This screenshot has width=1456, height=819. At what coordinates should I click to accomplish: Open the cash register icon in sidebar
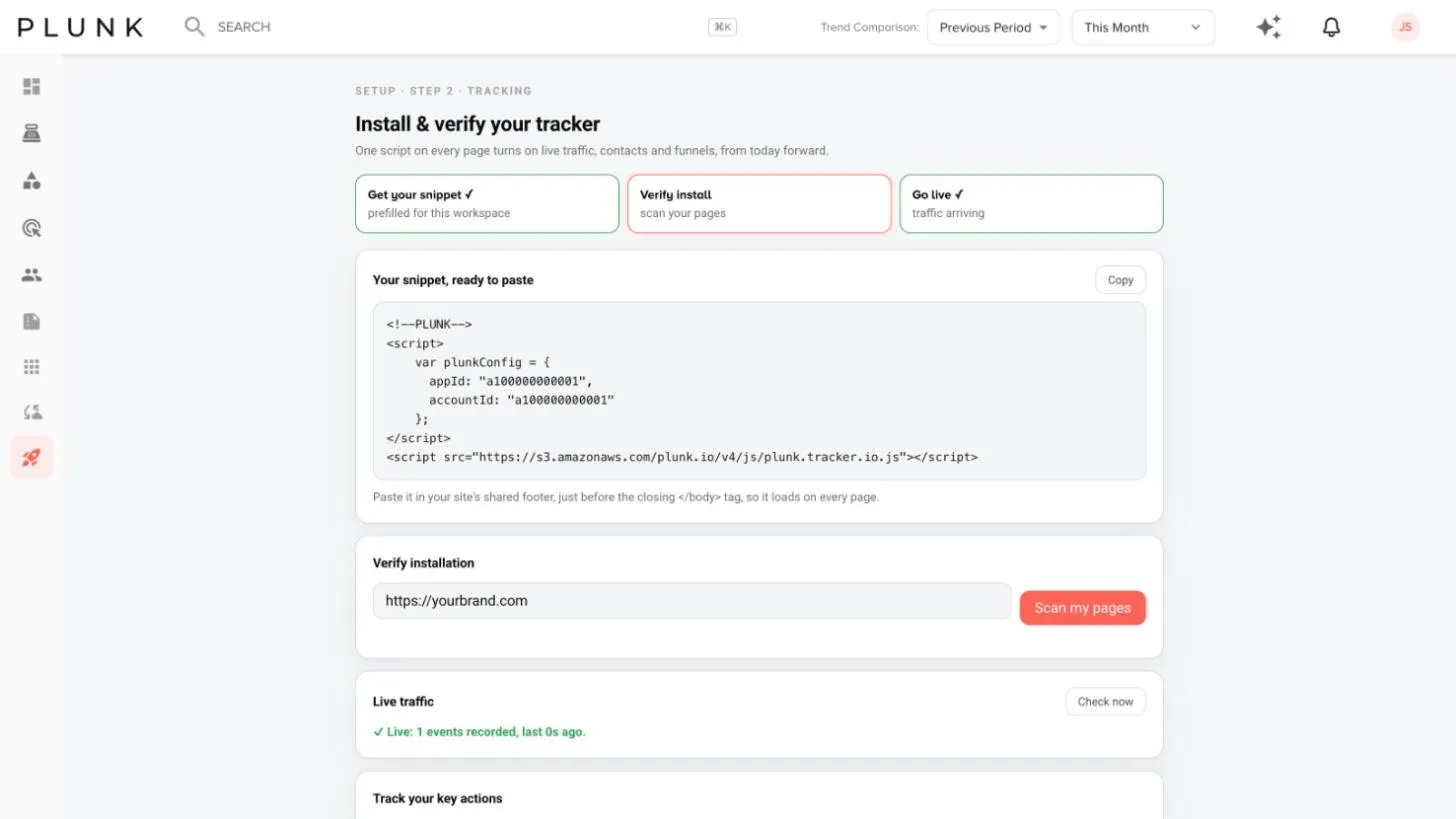pos(32,134)
